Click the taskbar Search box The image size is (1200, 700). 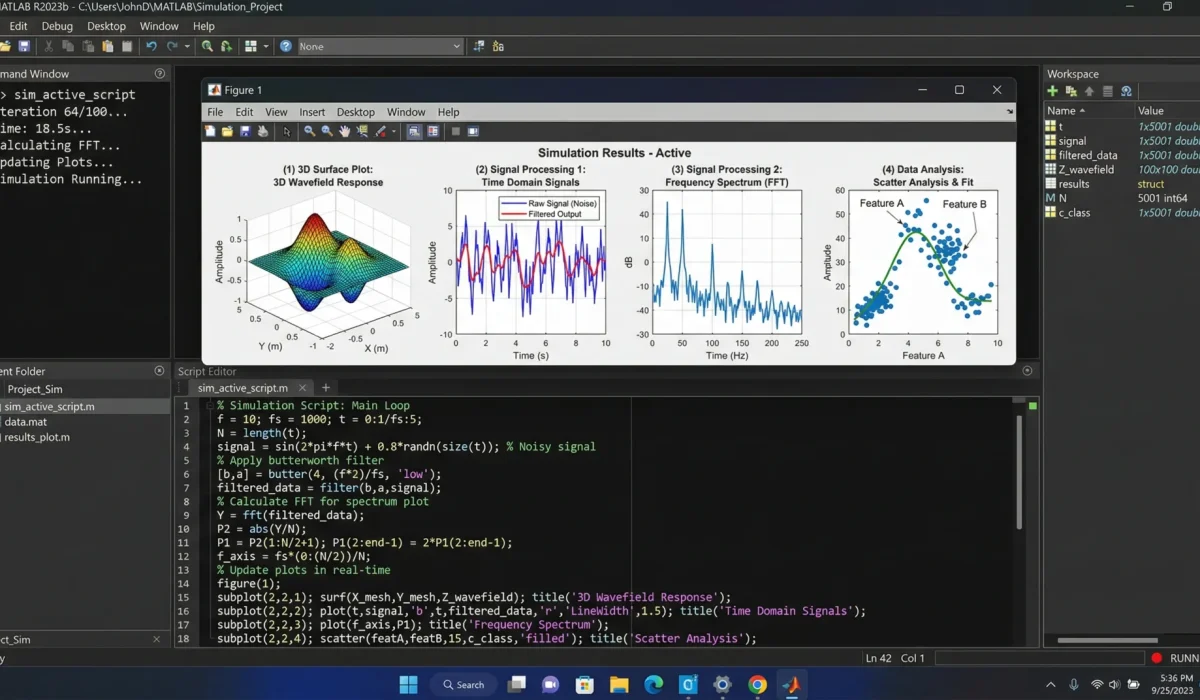tap(464, 685)
